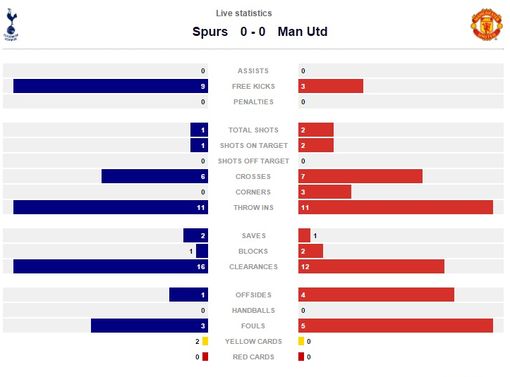Viewport: 510px width, 377px height.
Task: Click the CLEARANCES stat label
Action: [x=253, y=267]
